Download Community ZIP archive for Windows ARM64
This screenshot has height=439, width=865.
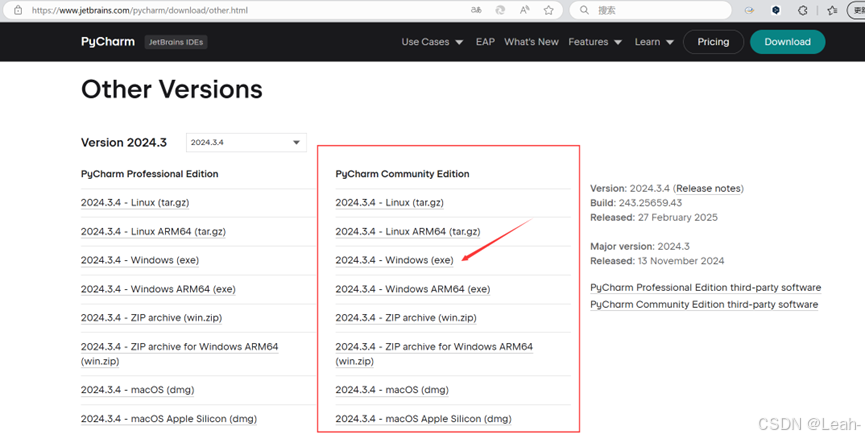coord(434,354)
